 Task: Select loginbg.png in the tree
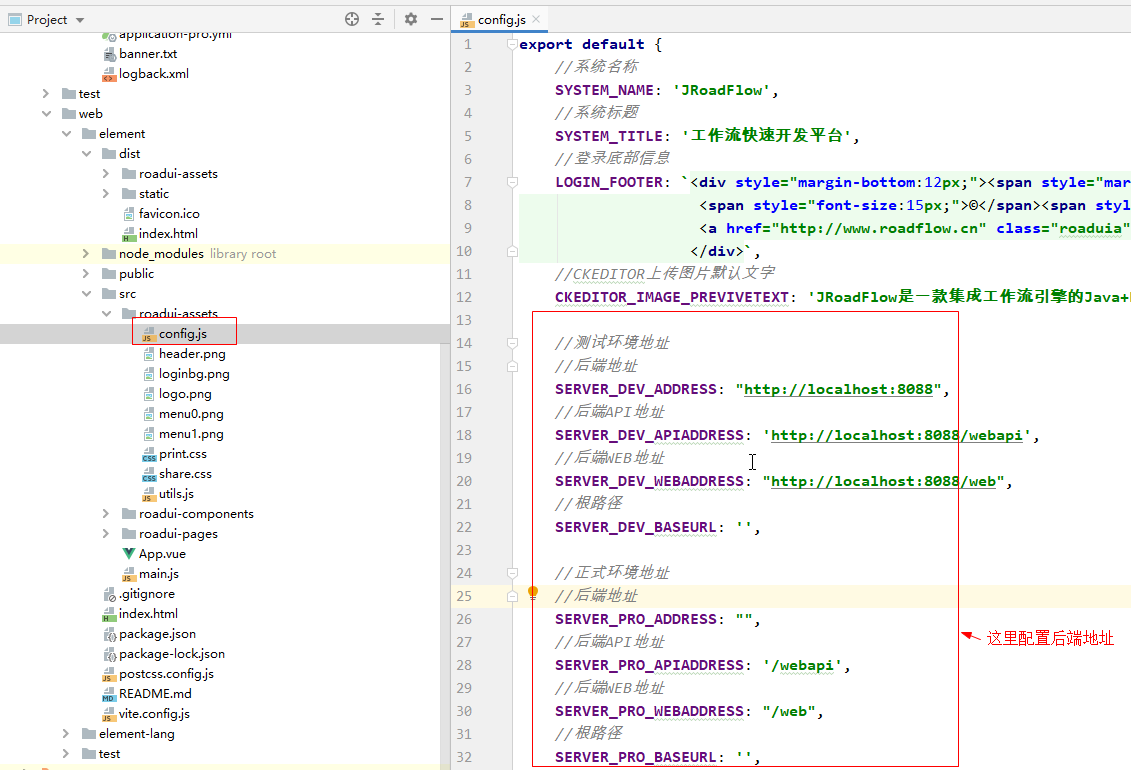(x=194, y=374)
